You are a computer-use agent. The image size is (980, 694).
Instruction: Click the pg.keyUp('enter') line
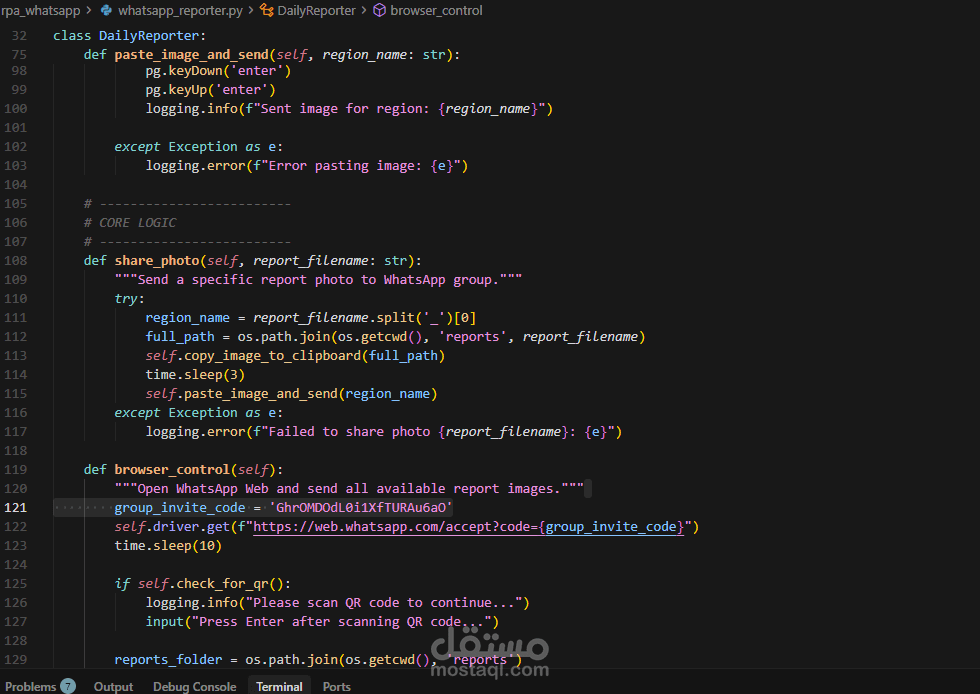point(211,90)
